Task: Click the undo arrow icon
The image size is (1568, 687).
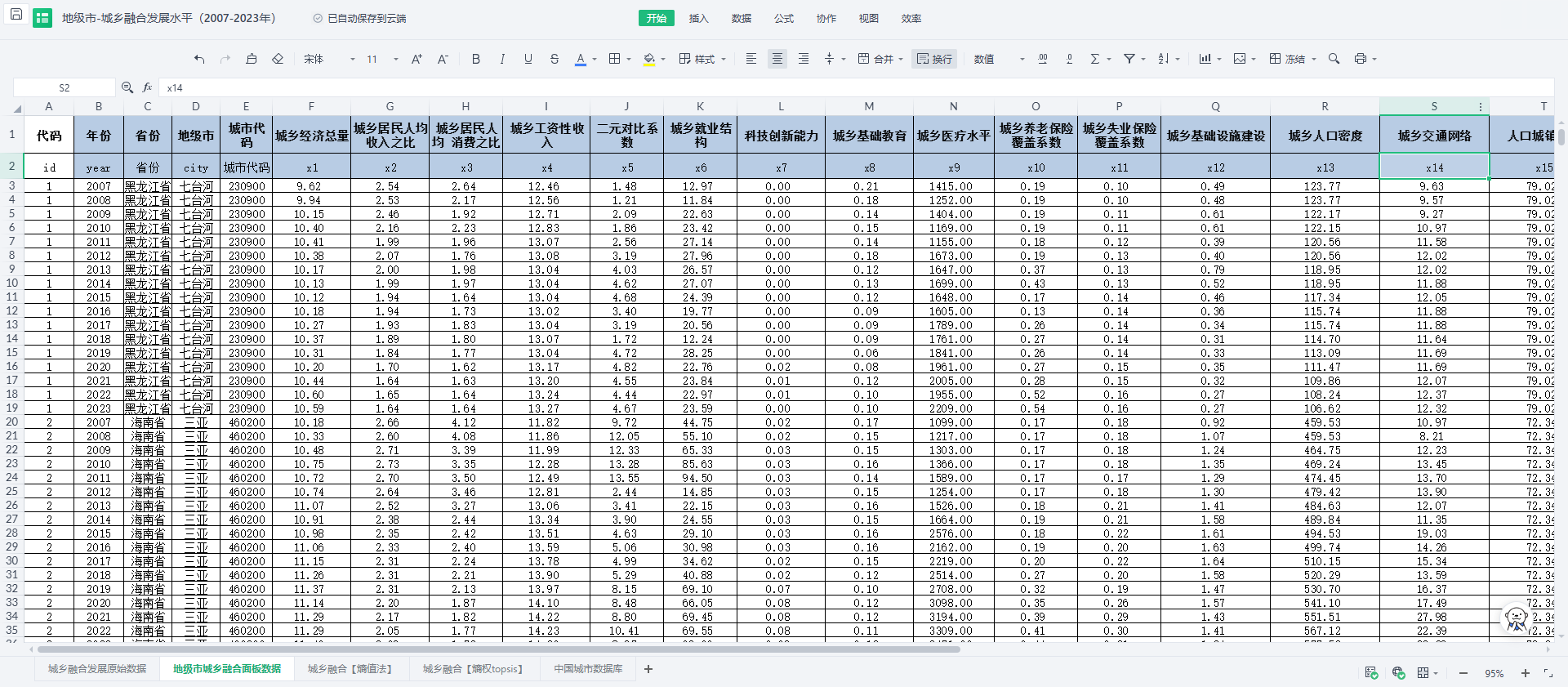Action: (x=199, y=59)
